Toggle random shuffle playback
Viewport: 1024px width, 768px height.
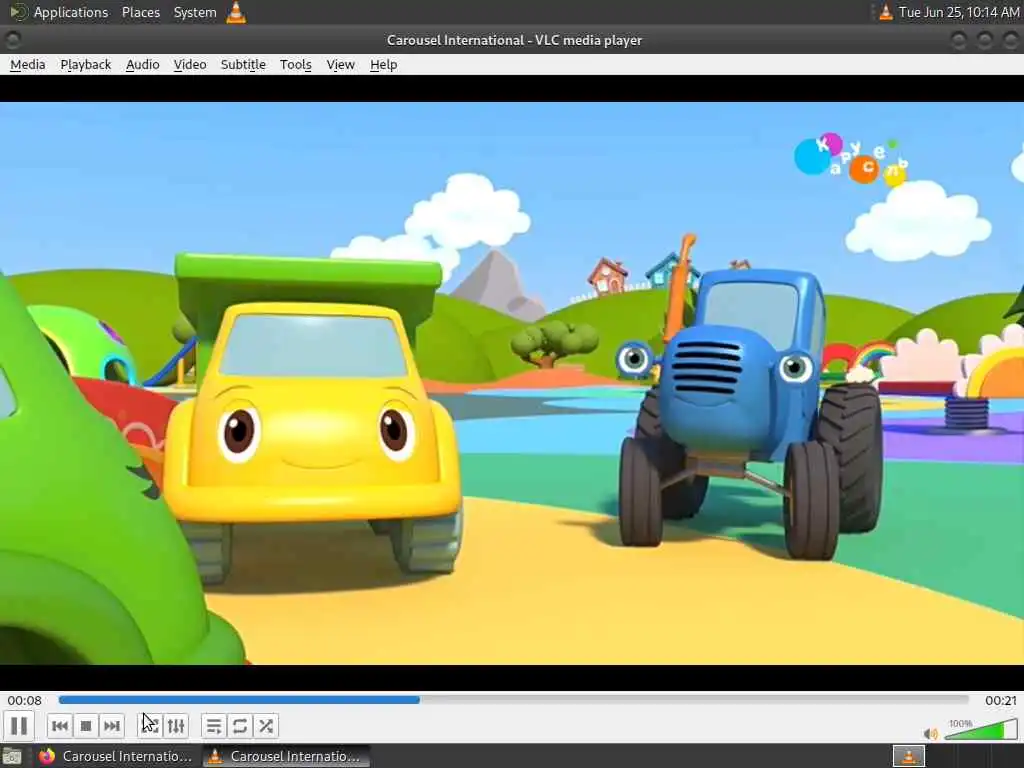pos(266,726)
